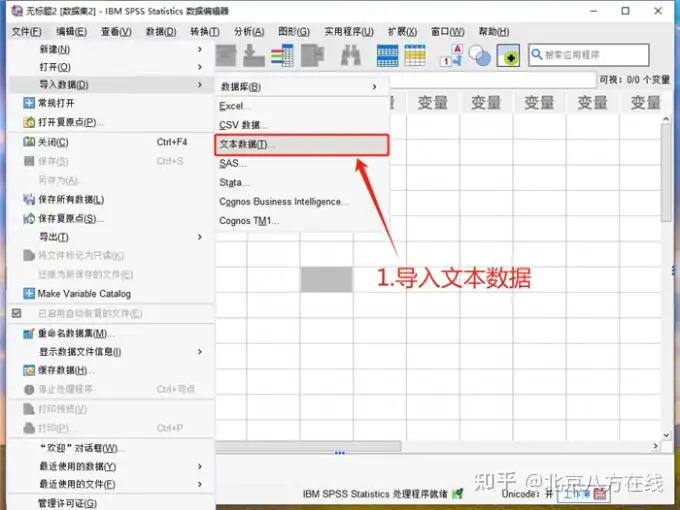The width and height of the screenshot is (680, 510).
Task: Click the Make Variable Catalog icon
Action: [x=29, y=294]
